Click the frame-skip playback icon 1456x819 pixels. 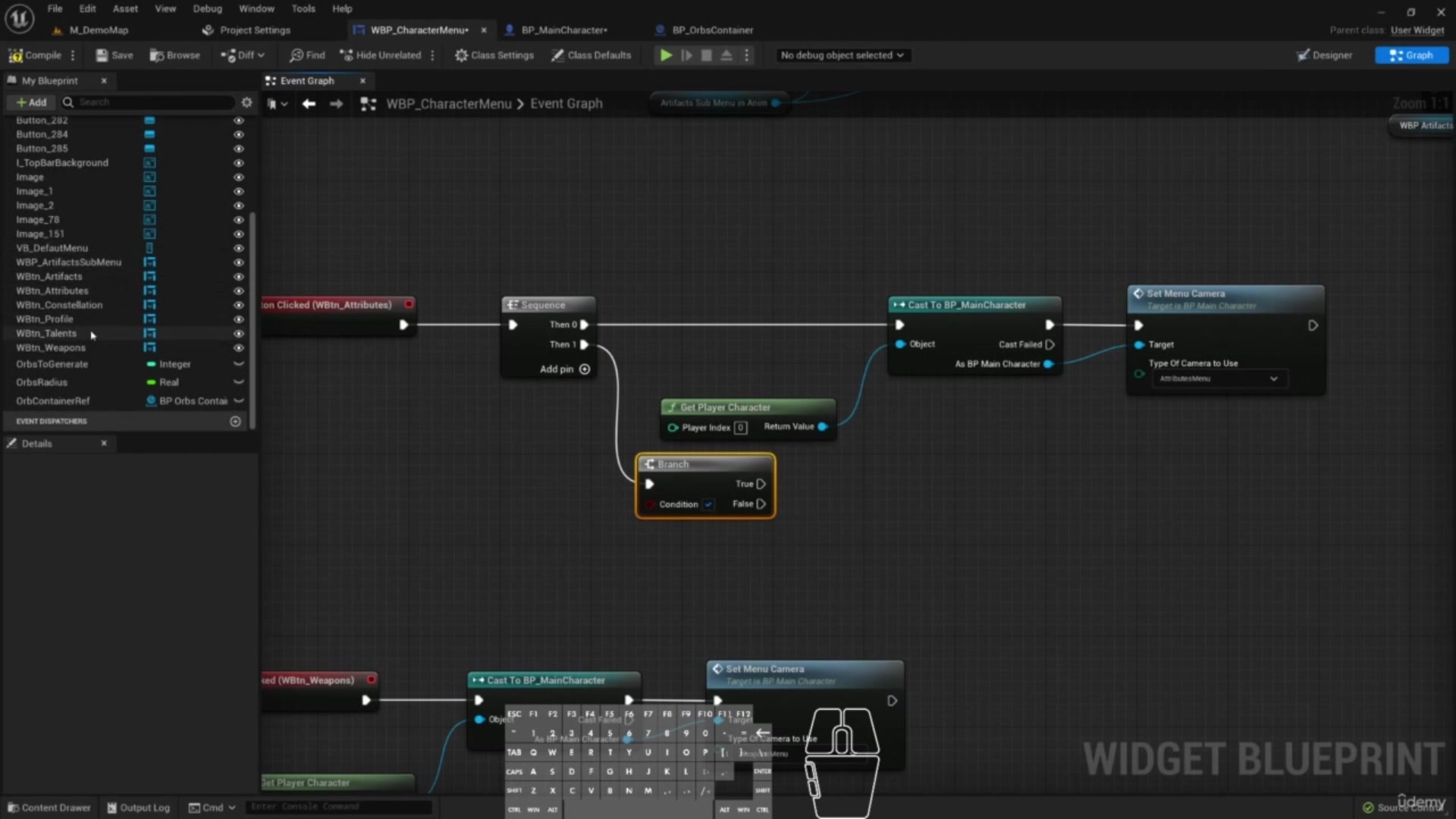point(686,55)
